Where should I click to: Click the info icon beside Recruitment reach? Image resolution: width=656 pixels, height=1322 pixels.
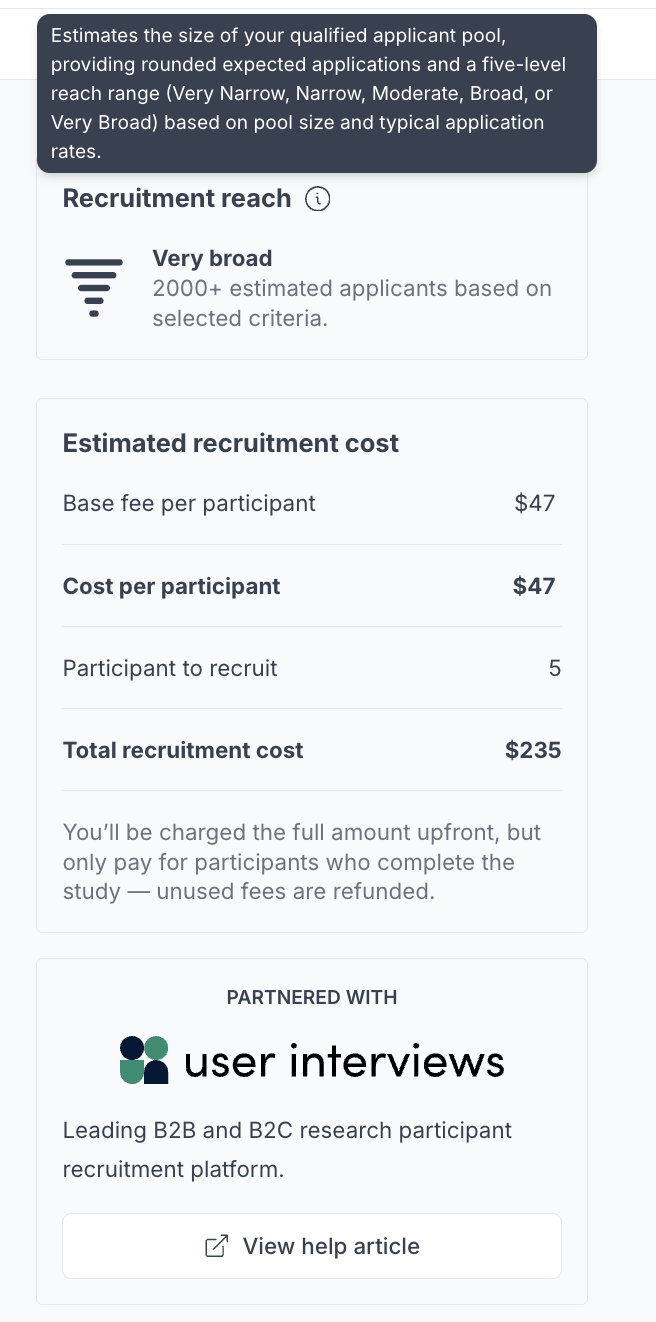(x=317, y=199)
